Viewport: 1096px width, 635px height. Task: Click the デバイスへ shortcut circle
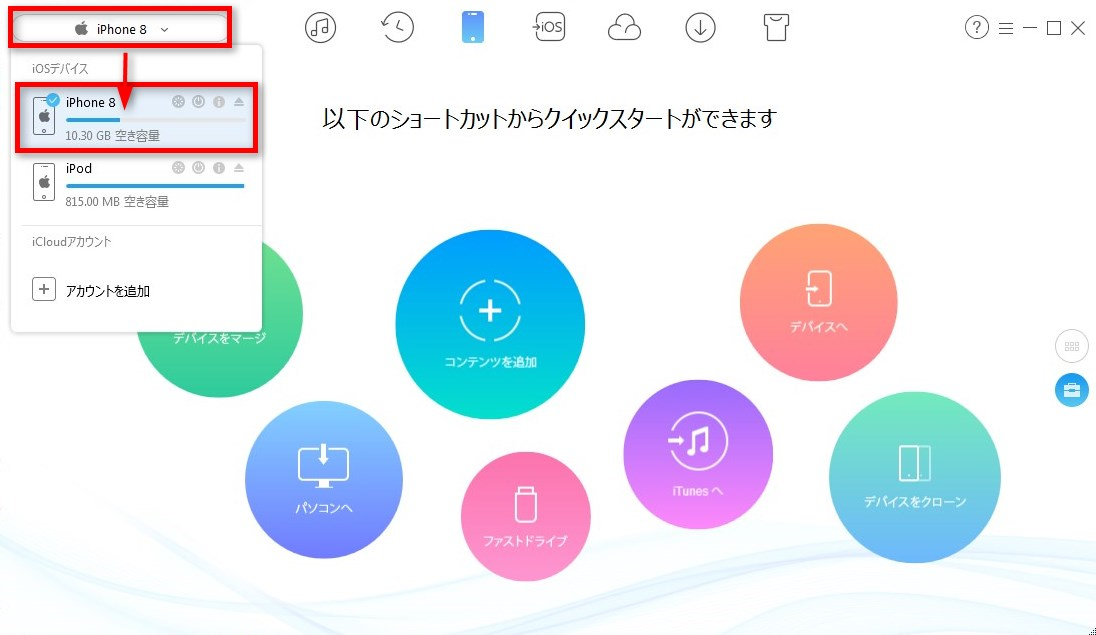tap(819, 302)
